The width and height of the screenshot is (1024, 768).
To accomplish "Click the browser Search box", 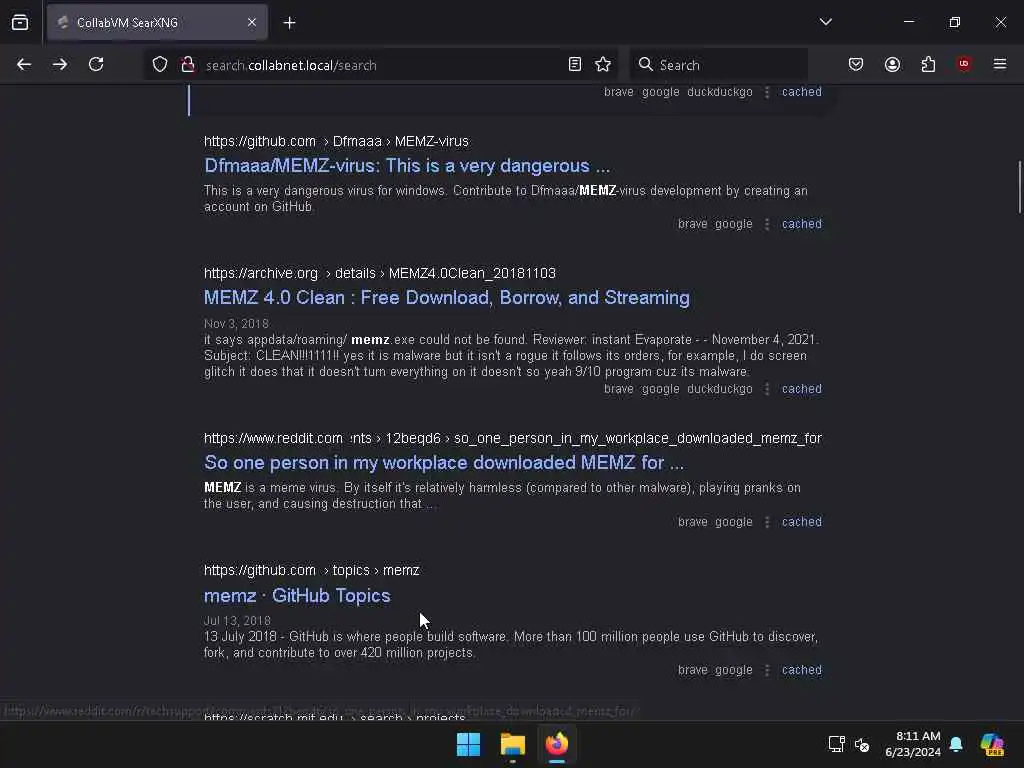I will (x=719, y=65).
